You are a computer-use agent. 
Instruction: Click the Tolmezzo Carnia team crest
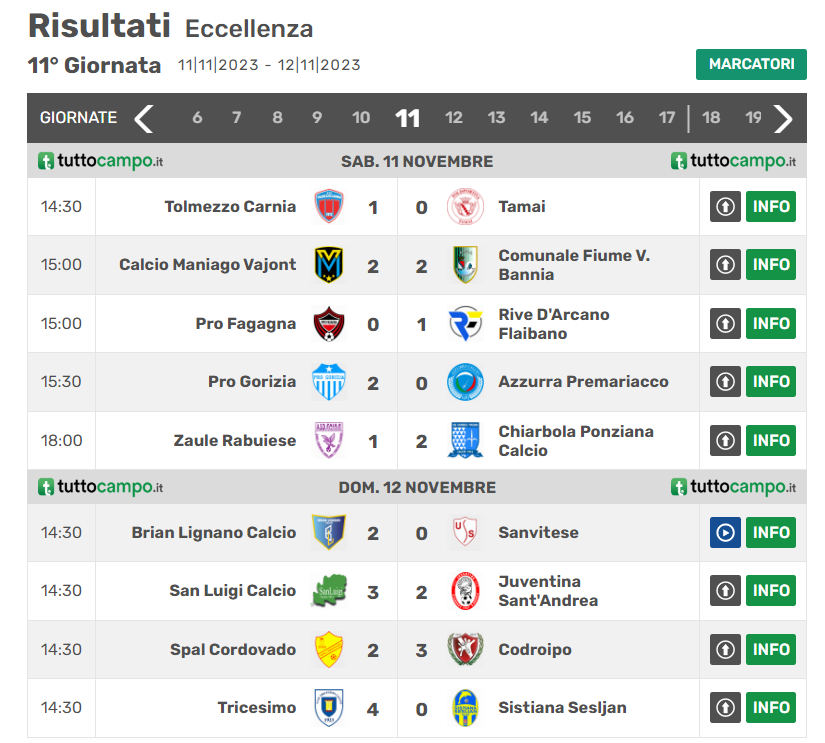click(x=329, y=207)
